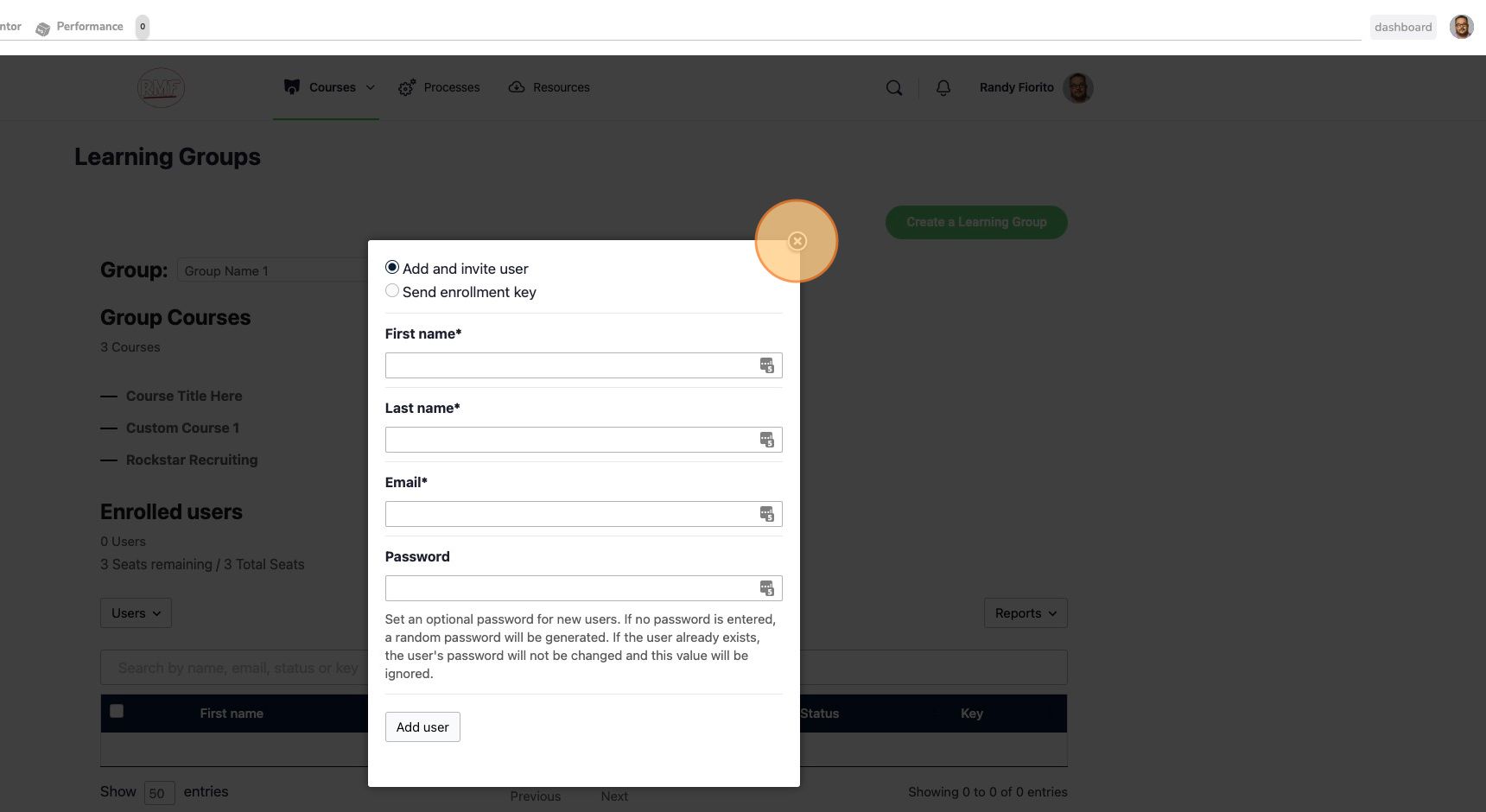Click the password manager icon in Email field
This screenshot has height=812, width=1486.
(x=766, y=514)
